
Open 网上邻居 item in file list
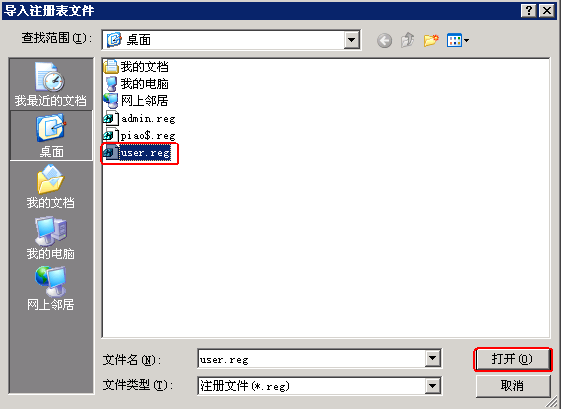pos(136,101)
